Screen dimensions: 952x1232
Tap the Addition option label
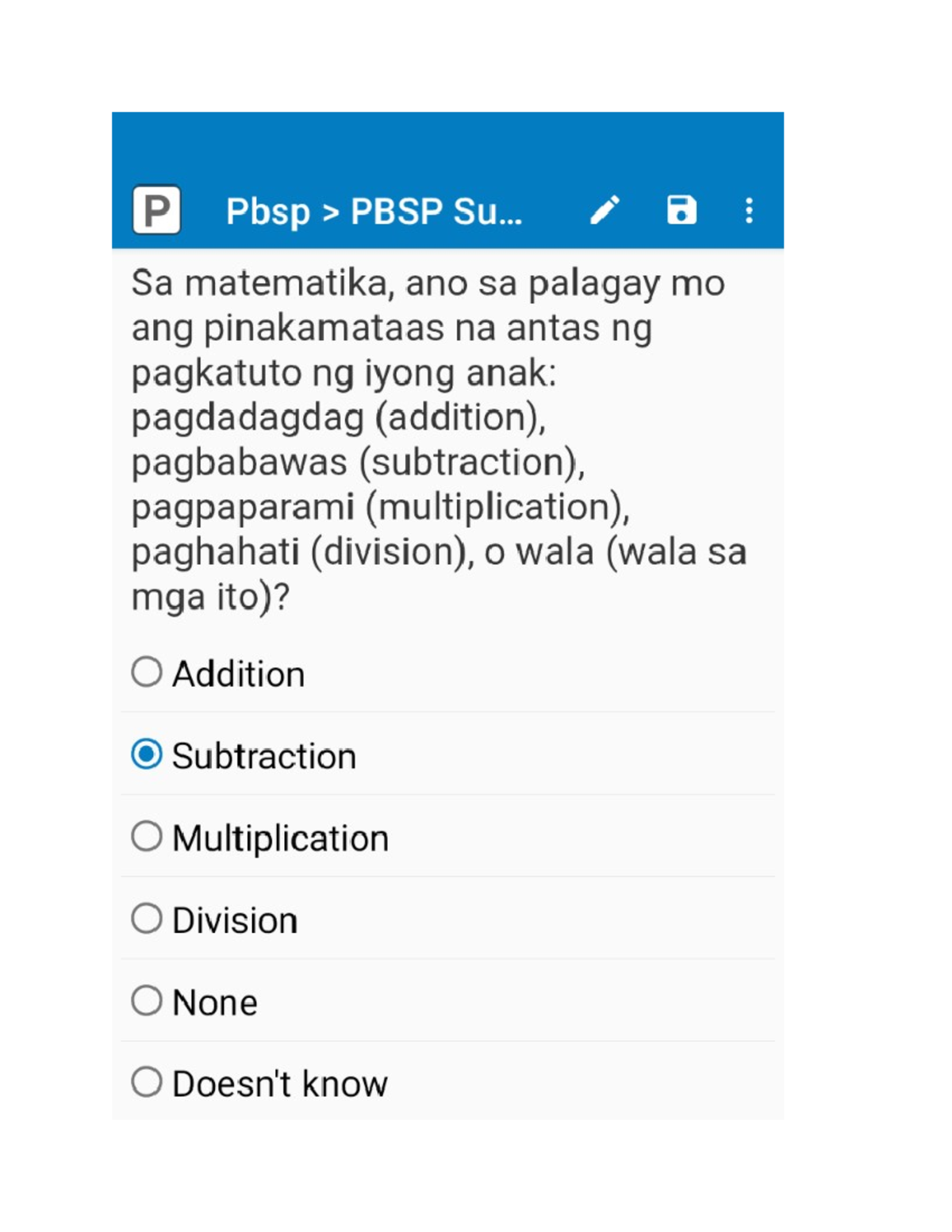pyautogui.click(x=238, y=674)
